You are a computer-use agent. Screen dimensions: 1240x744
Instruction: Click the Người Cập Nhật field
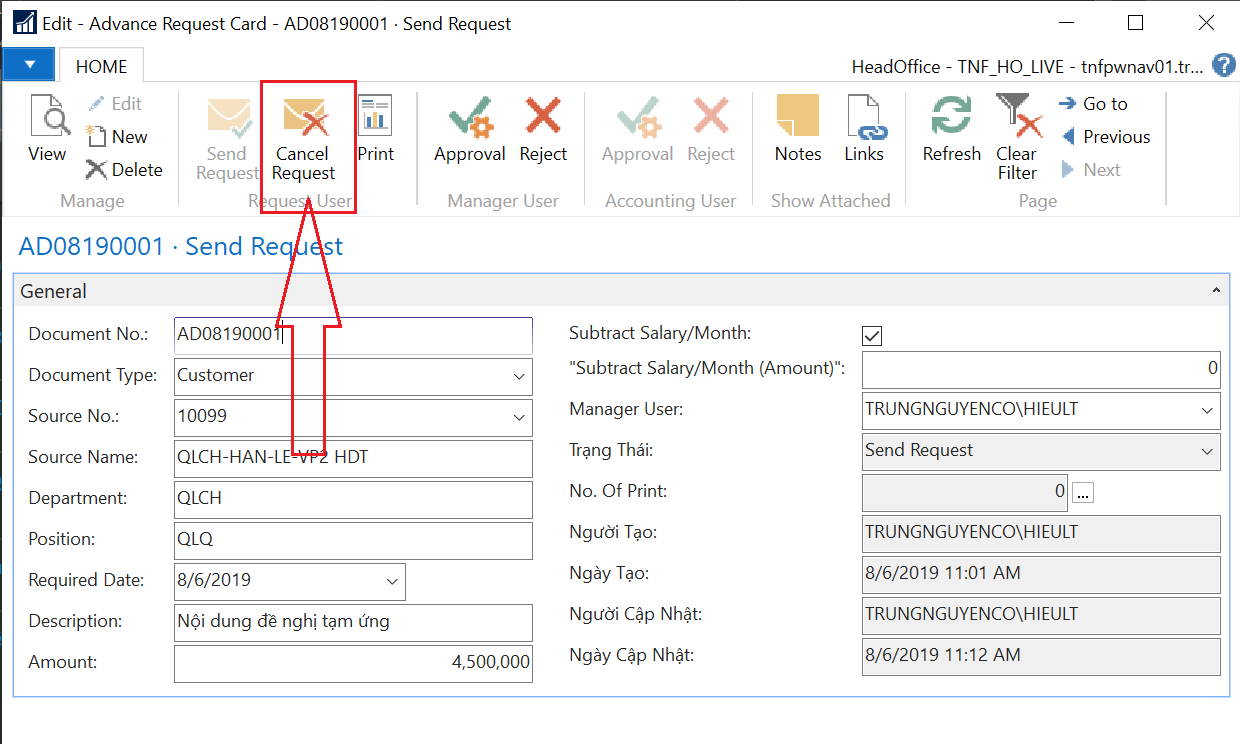(1041, 615)
